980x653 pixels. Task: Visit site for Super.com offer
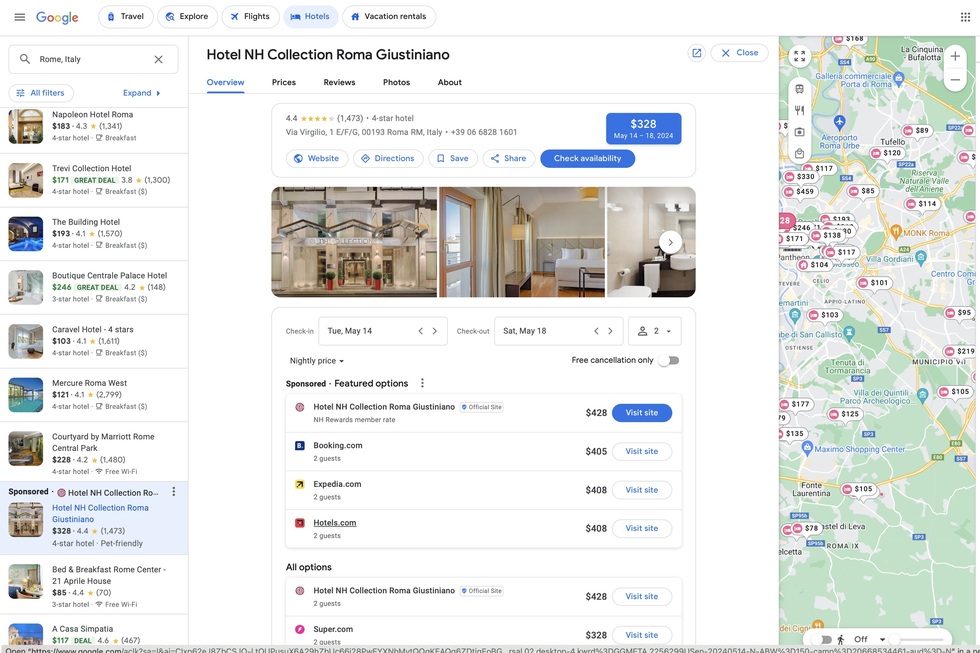(x=642, y=635)
